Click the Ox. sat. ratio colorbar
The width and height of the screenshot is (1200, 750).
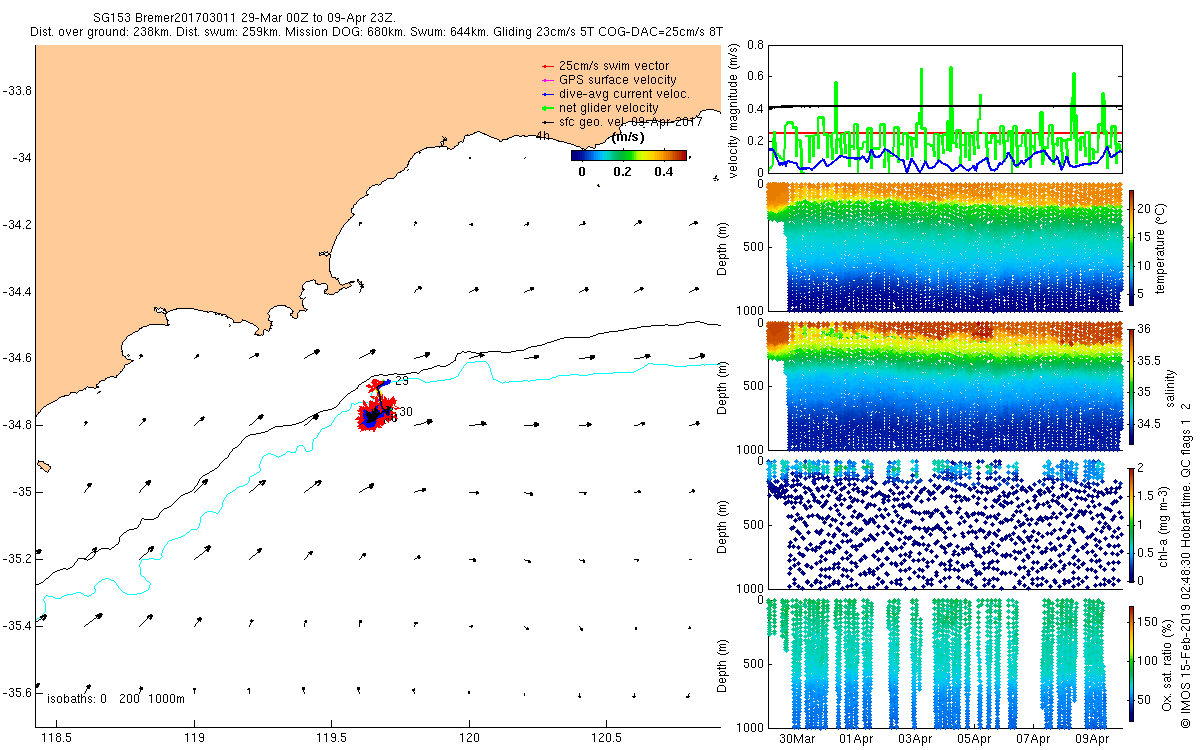pyautogui.click(x=1132, y=664)
